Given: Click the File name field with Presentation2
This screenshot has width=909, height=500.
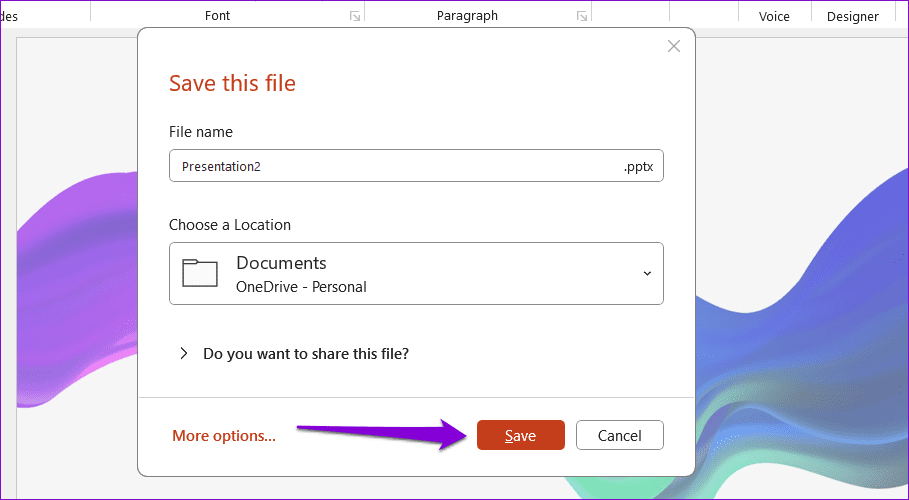Looking at the screenshot, I should pyautogui.click(x=416, y=166).
